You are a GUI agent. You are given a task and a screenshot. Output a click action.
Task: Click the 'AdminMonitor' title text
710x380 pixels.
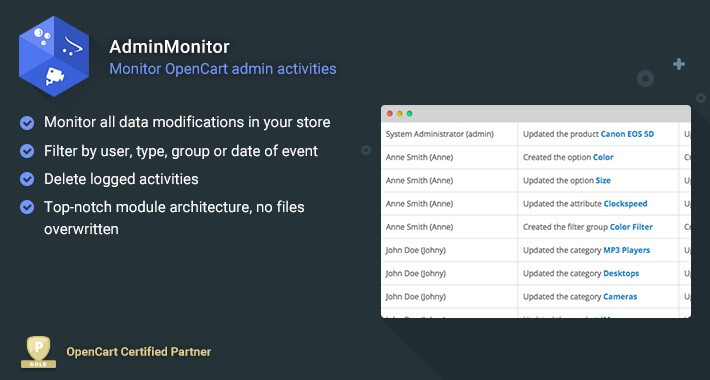[169, 47]
